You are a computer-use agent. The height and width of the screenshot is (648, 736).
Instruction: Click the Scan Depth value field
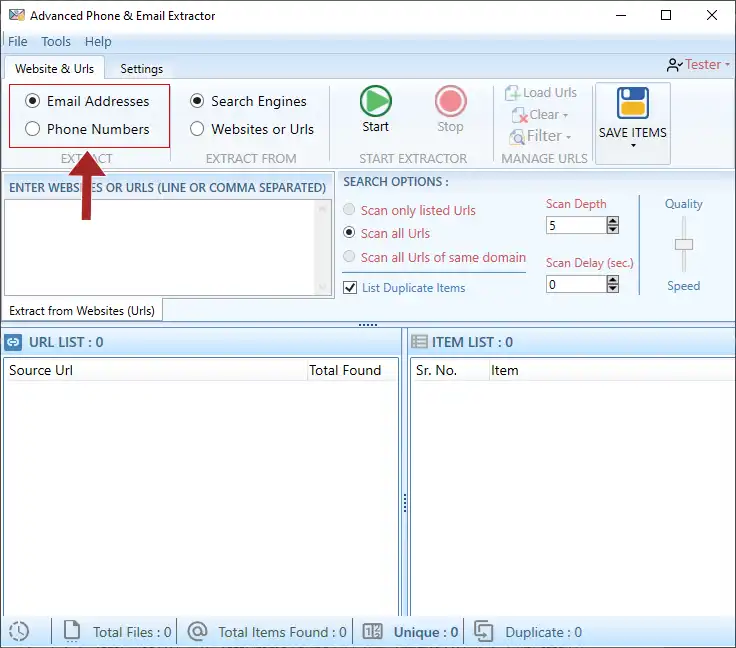pyautogui.click(x=576, y=225)
